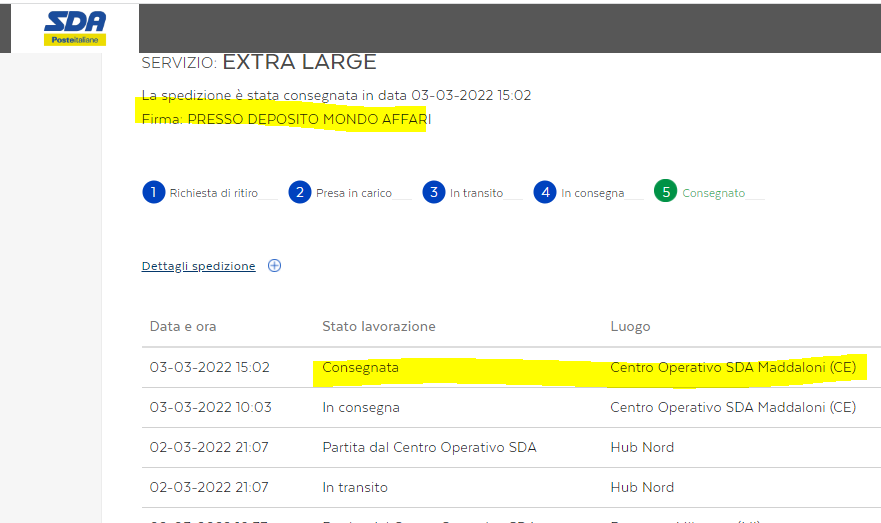Image resolution: width=881 pixels, height=523 pixels.
Task: Select the Presa in carico step label
Action: [354, 193]
